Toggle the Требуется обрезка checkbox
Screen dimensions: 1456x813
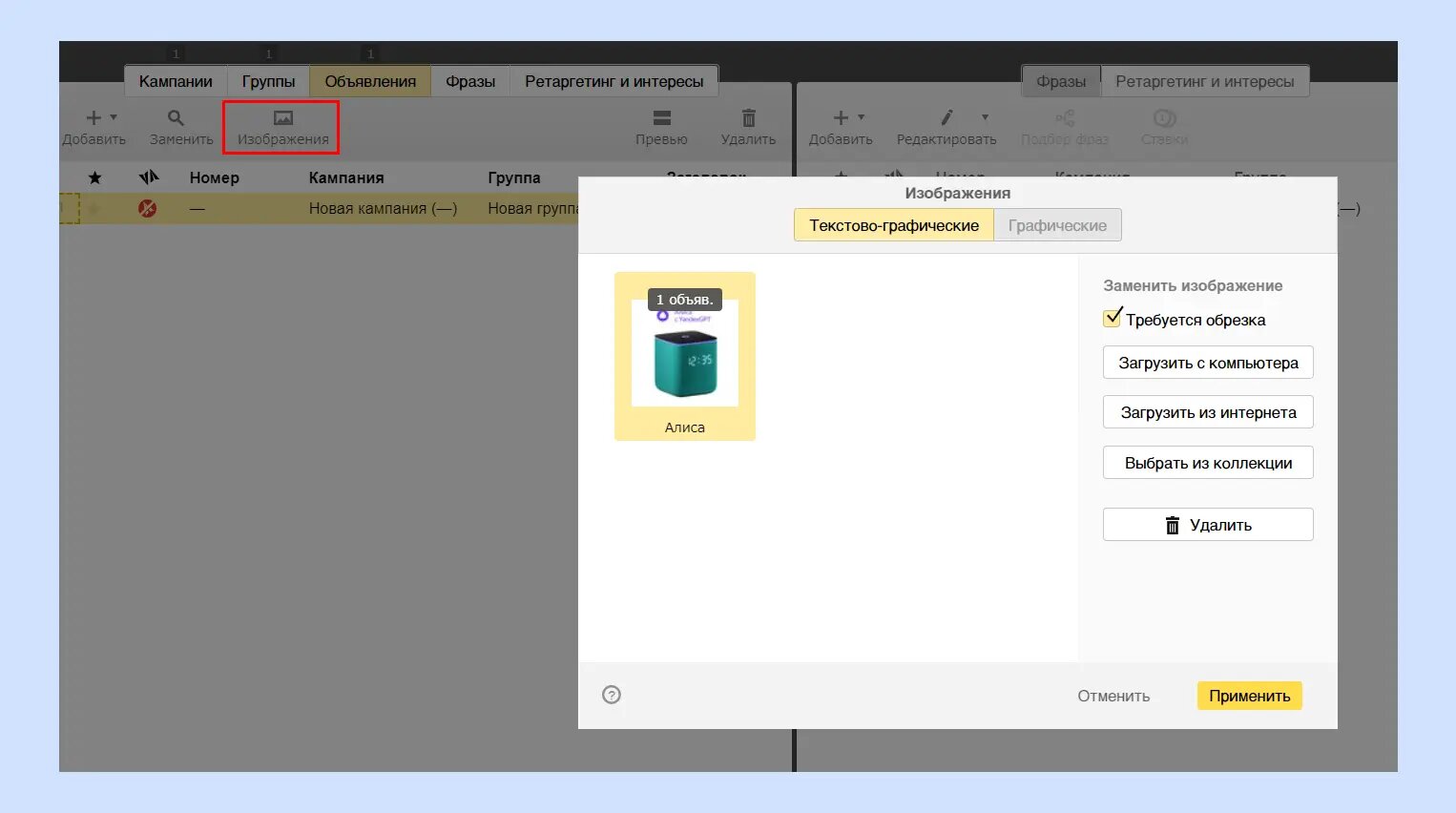[x=1113, y=318]
